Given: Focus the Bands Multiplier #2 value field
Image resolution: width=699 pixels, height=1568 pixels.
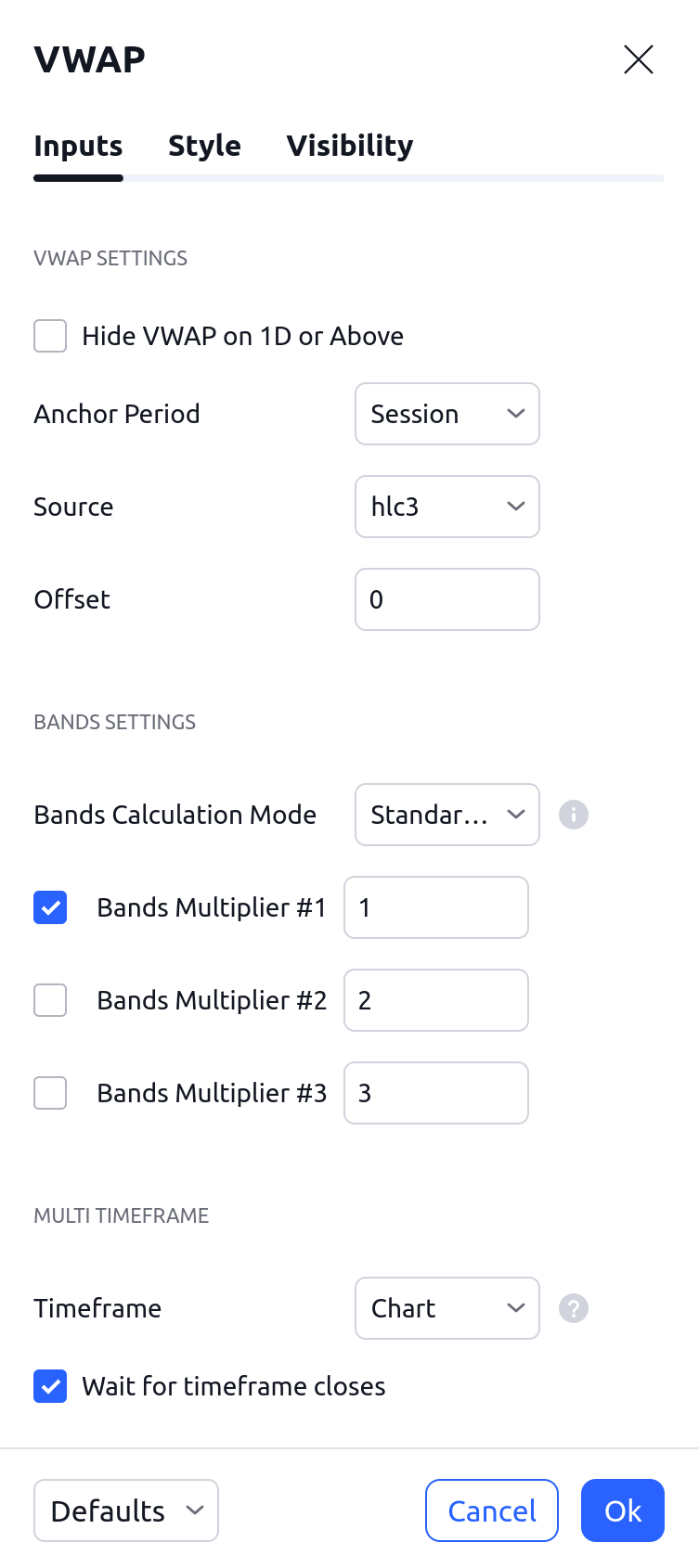Looking at the screenshot, I should pos(435,1000).
